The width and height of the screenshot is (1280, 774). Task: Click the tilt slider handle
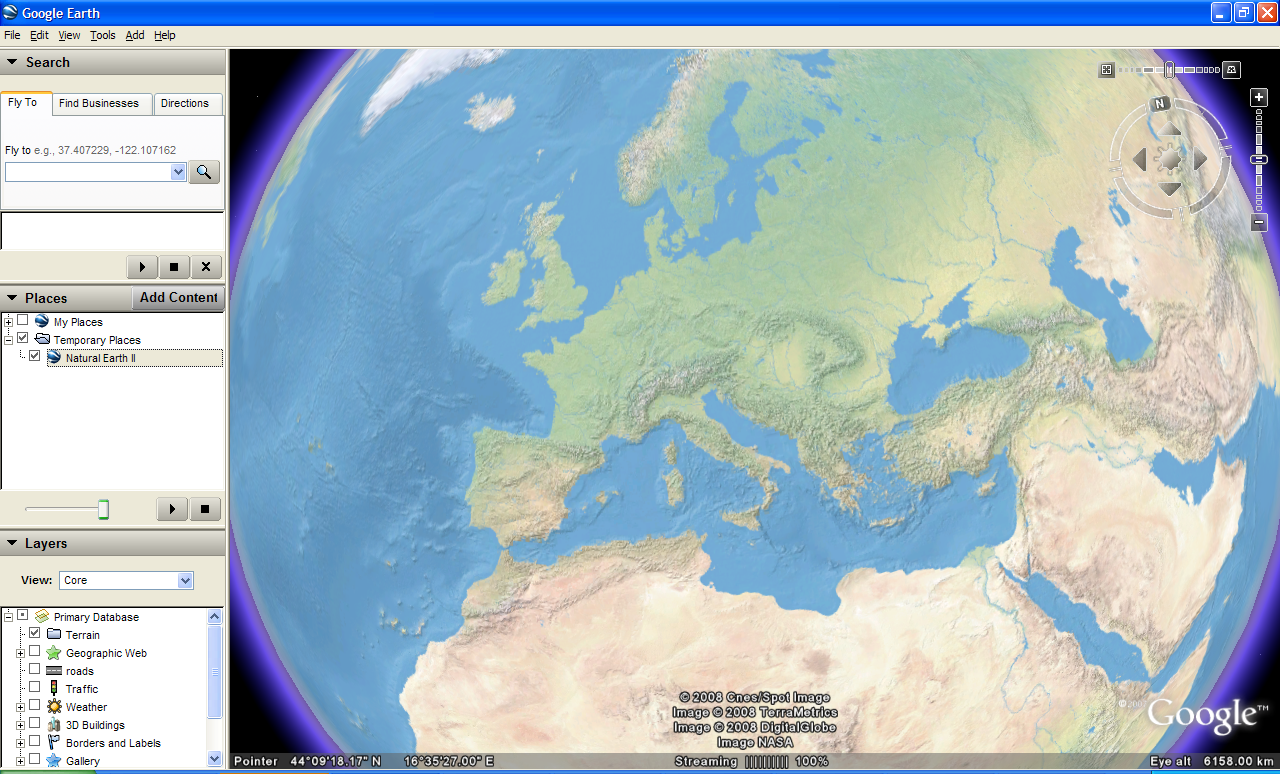(x=1169, y=69)
